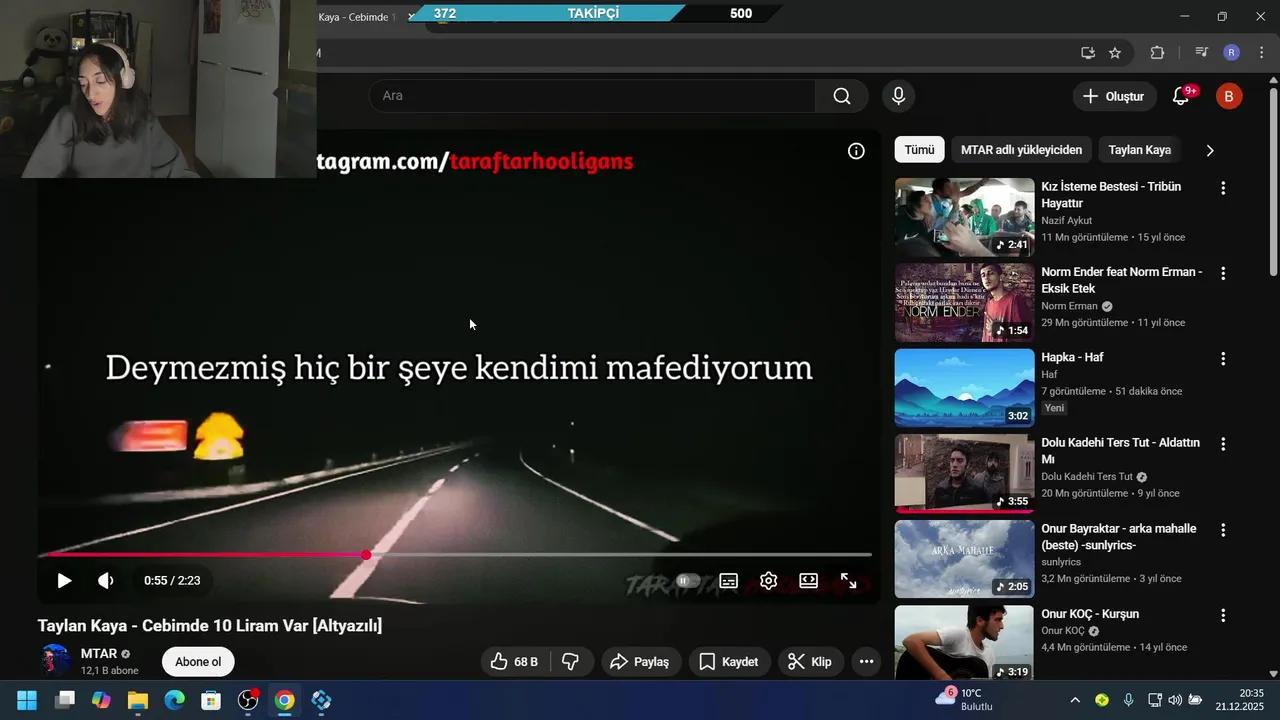The width and height of the screenshot is (1280, 720).
Task: Open options menu for Hapka - Haf
Action: pyautogui.click(x=1222, y=358)
